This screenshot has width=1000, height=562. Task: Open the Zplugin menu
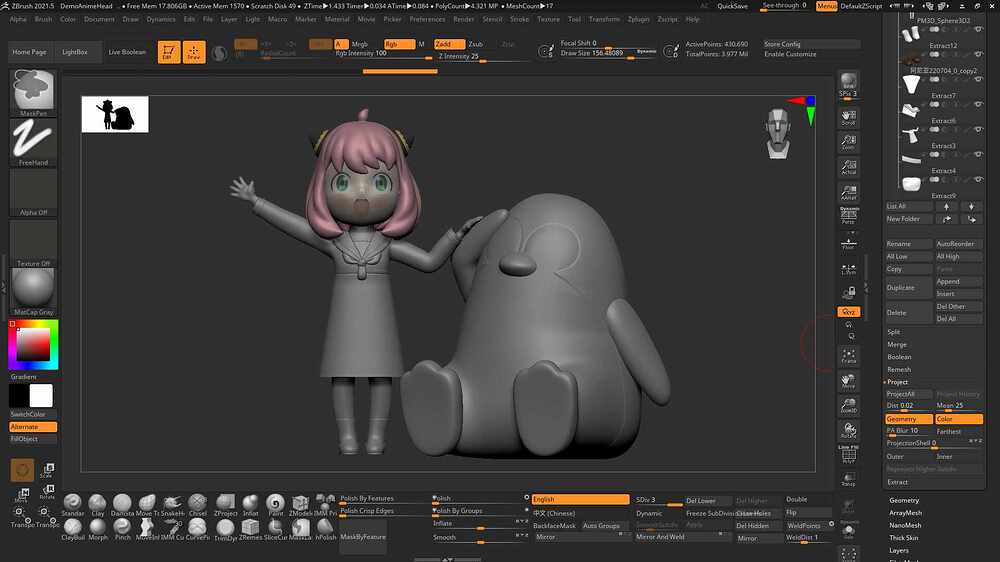[638, 19]
